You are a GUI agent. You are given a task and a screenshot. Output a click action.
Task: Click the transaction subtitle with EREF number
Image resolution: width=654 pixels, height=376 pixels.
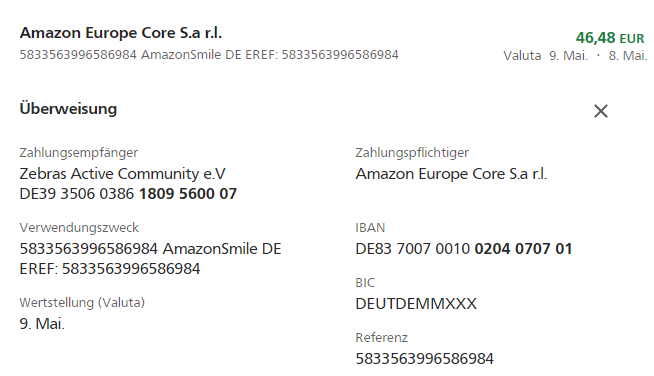pyautogui.click(x=209, y=55)
